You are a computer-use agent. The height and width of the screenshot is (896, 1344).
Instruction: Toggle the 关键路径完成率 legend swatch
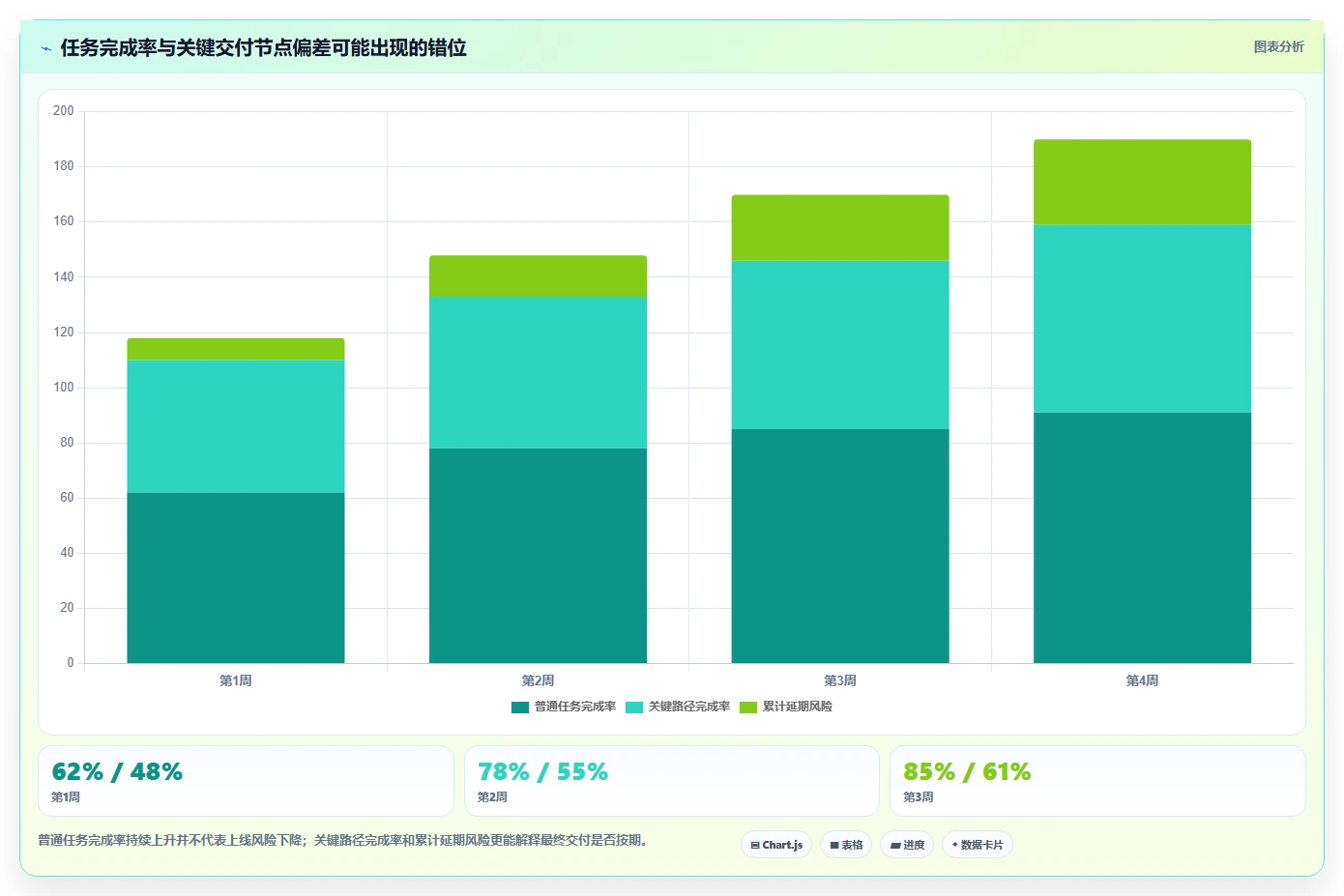tap(634, 708)
